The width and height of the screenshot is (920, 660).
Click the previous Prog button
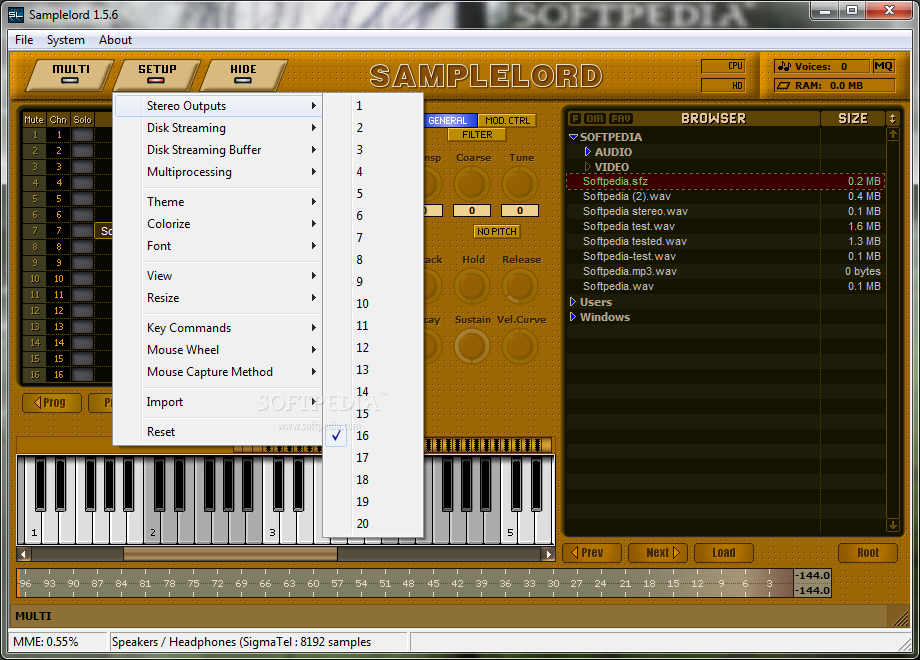pos(52,402)
